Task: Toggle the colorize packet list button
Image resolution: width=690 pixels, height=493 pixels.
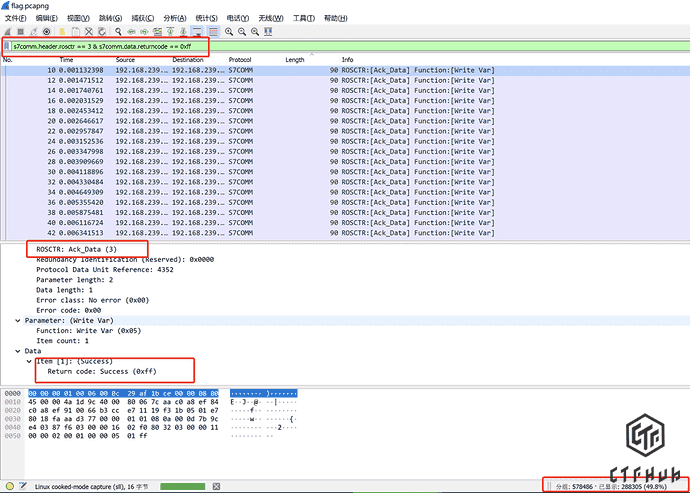Action: coord(213,32)
